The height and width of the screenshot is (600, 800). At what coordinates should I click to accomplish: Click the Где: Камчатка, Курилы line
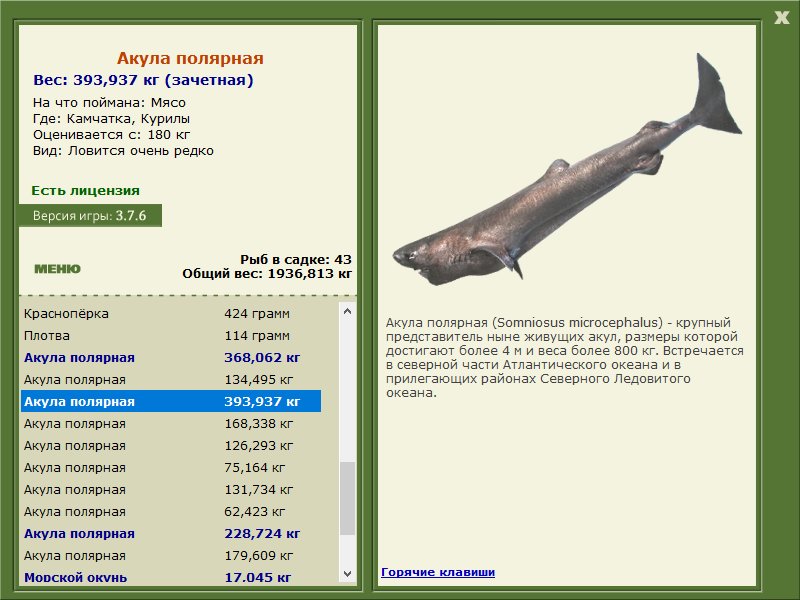(x=111, y=119)
